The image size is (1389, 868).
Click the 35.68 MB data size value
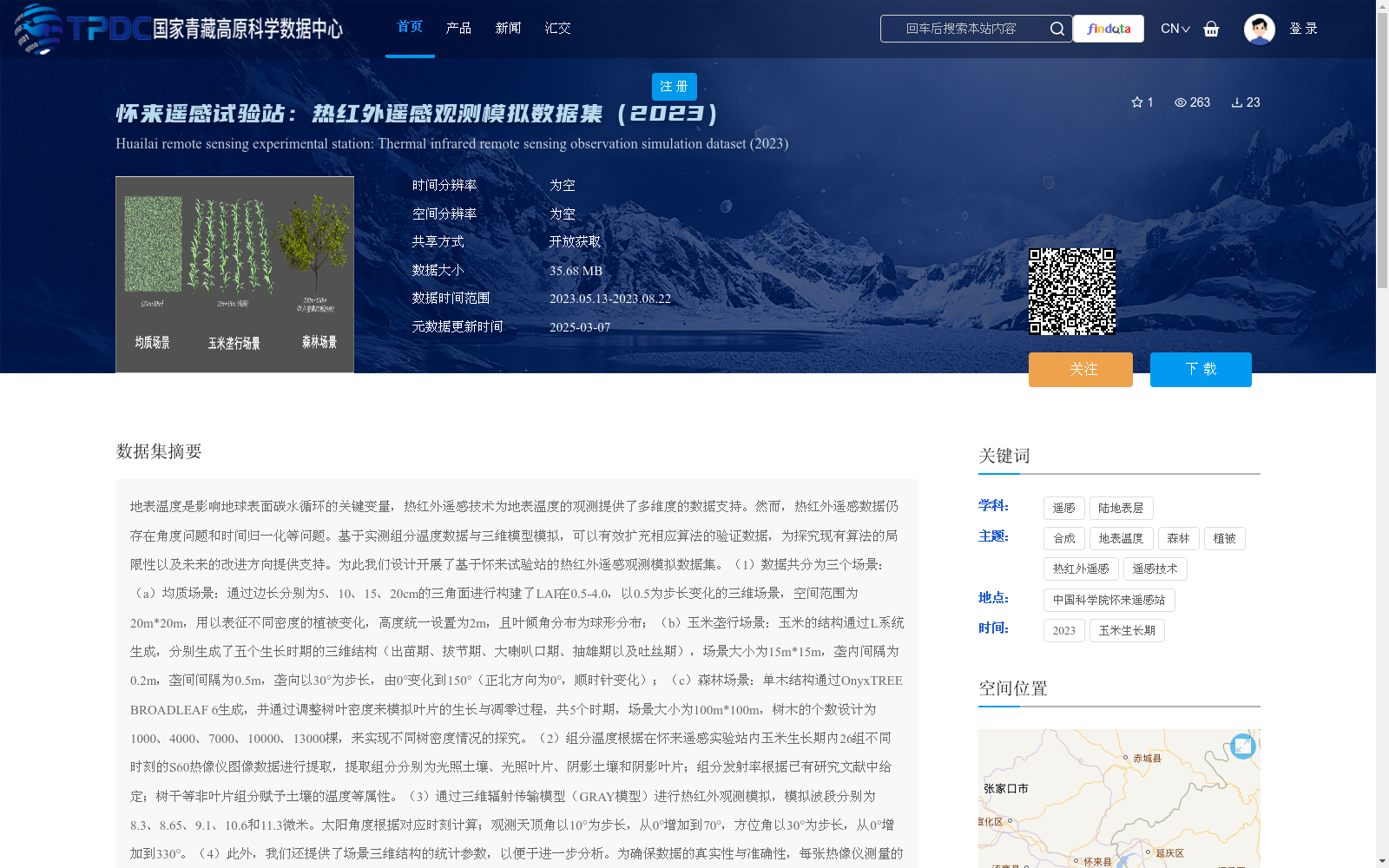(x=576, y=271)
